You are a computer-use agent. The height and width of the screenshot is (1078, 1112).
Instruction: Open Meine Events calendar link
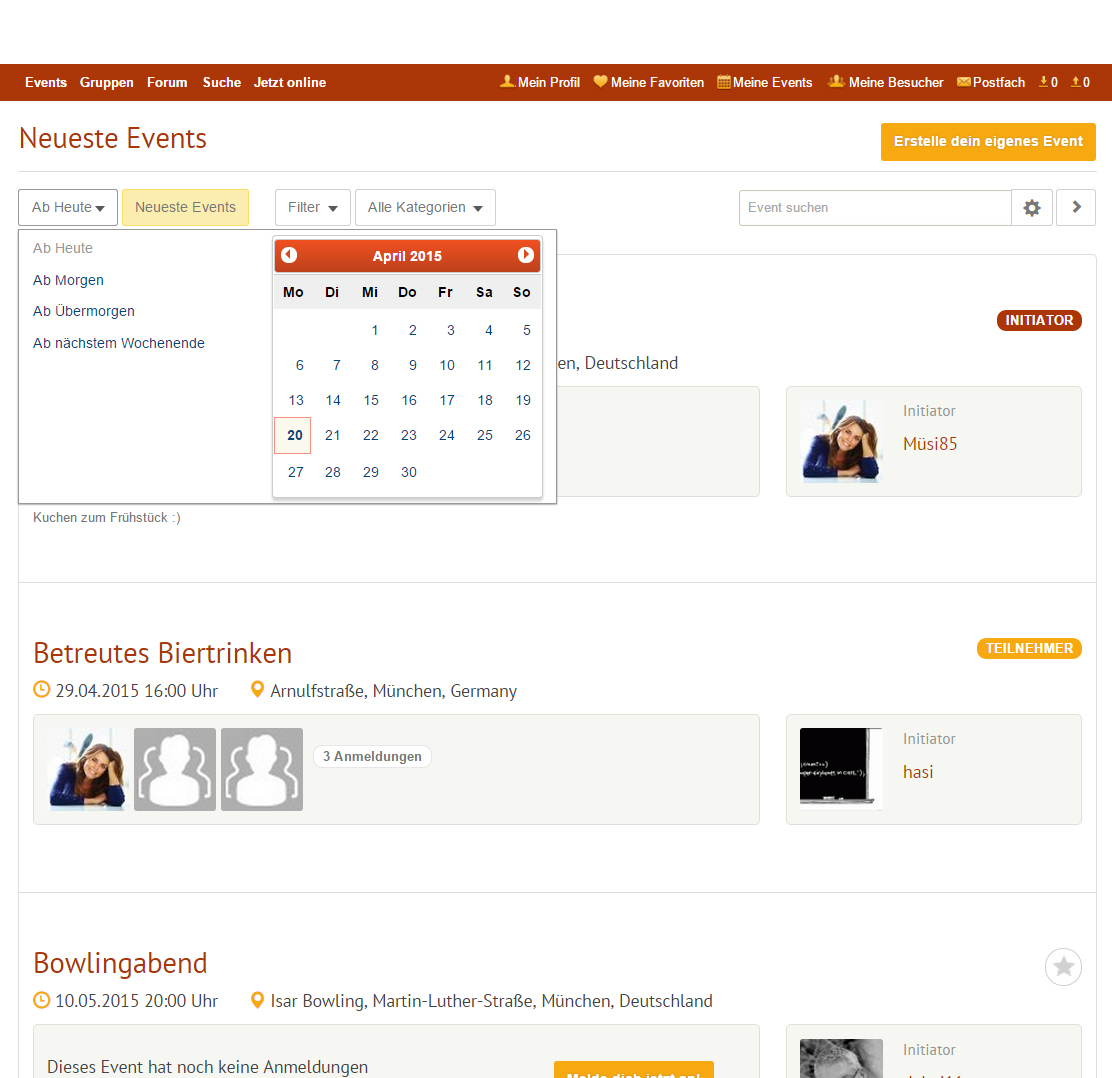point(765,82)
